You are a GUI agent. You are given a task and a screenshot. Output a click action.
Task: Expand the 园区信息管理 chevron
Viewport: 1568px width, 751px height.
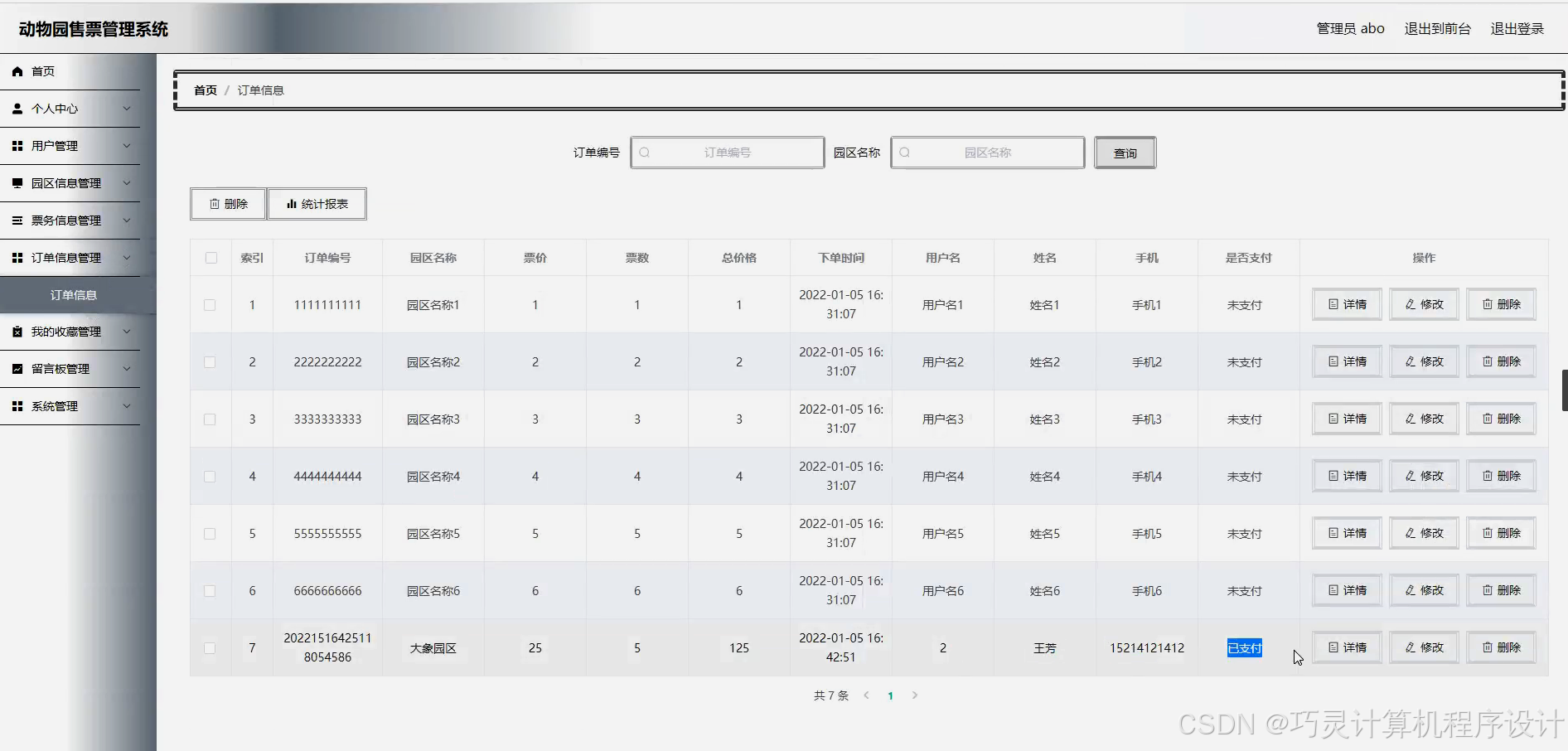(x=127, y=183)
